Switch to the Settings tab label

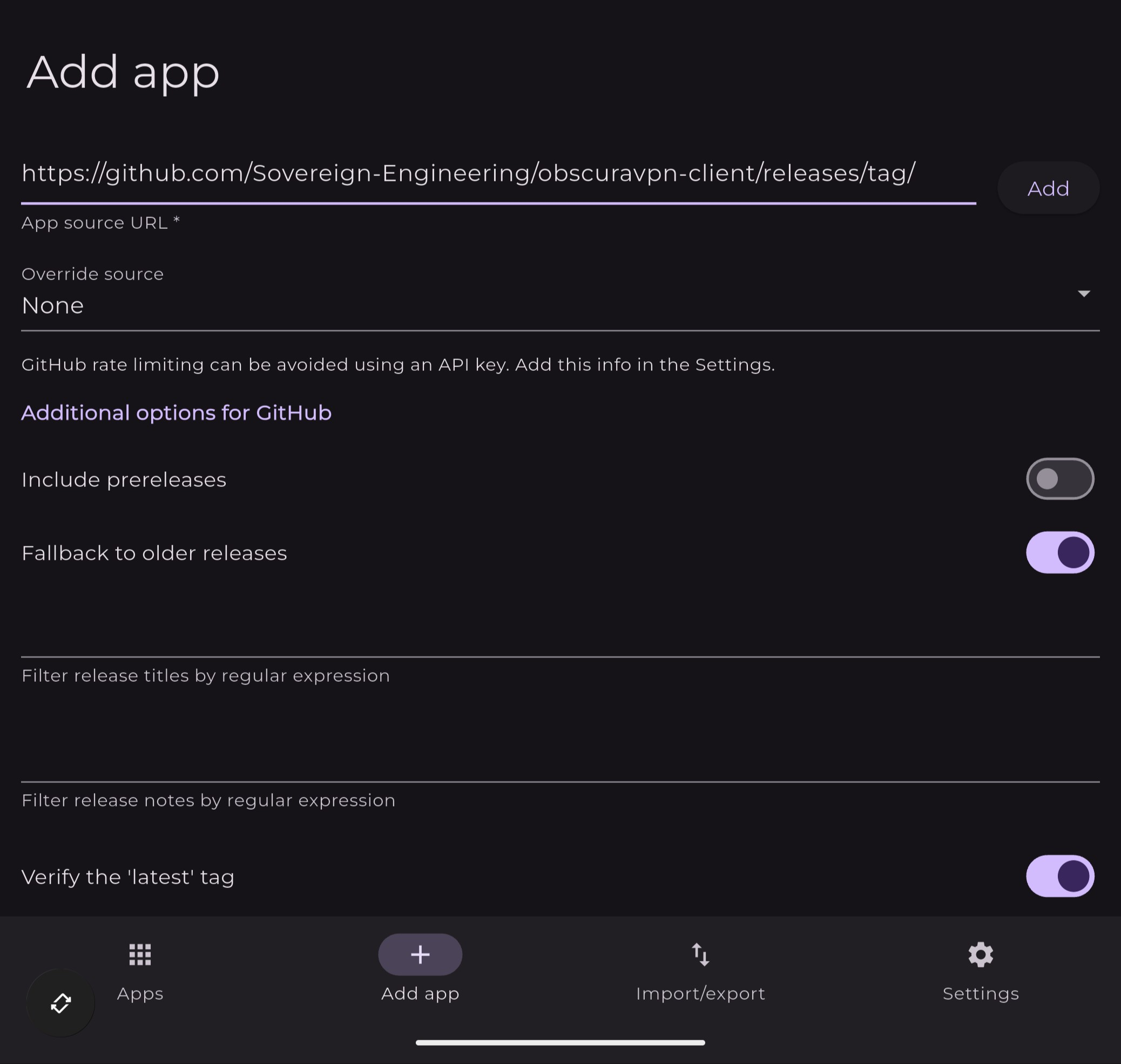tap(981, 994)
